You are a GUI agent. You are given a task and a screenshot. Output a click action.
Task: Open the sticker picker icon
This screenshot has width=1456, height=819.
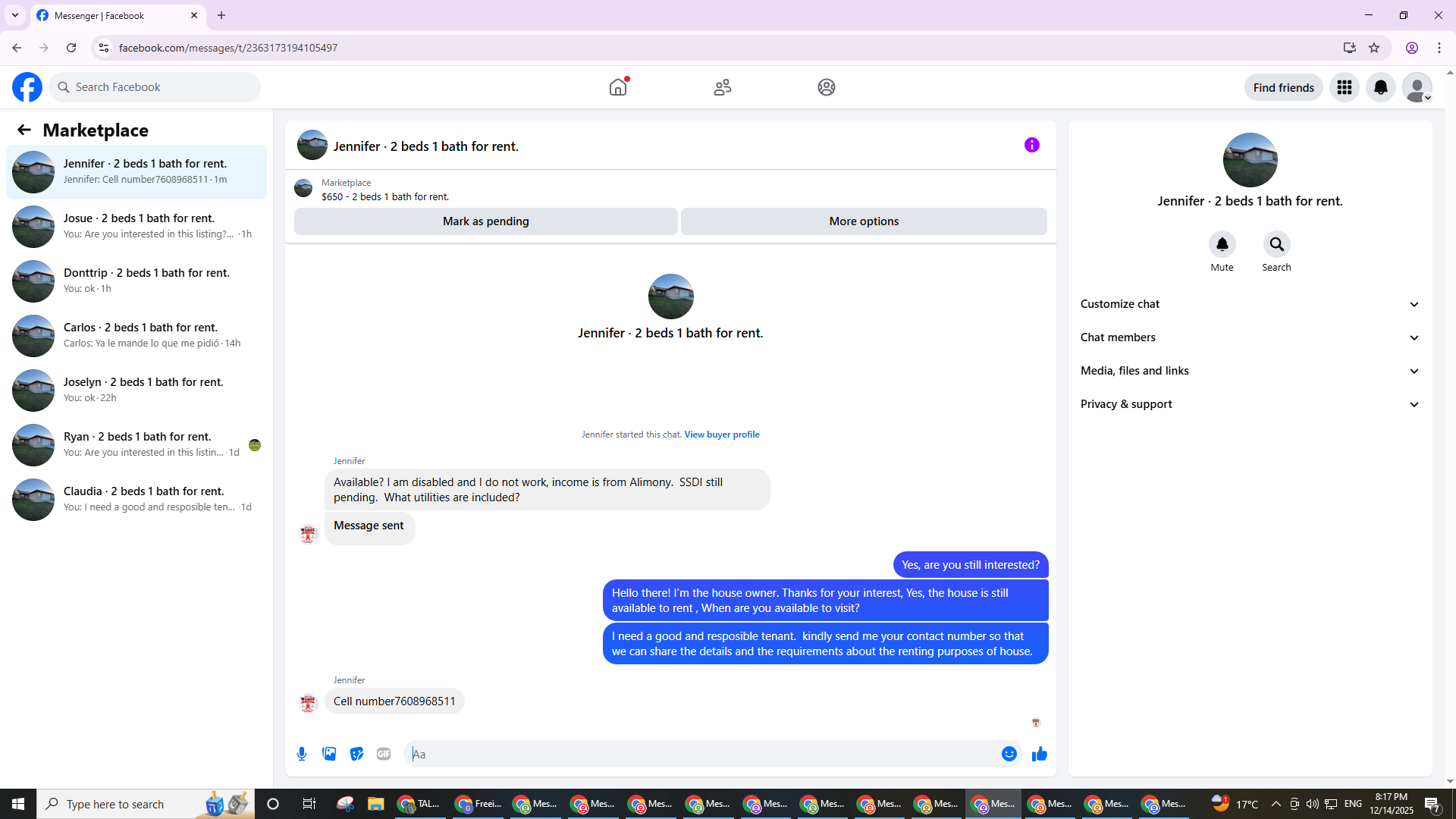(356, 754)
